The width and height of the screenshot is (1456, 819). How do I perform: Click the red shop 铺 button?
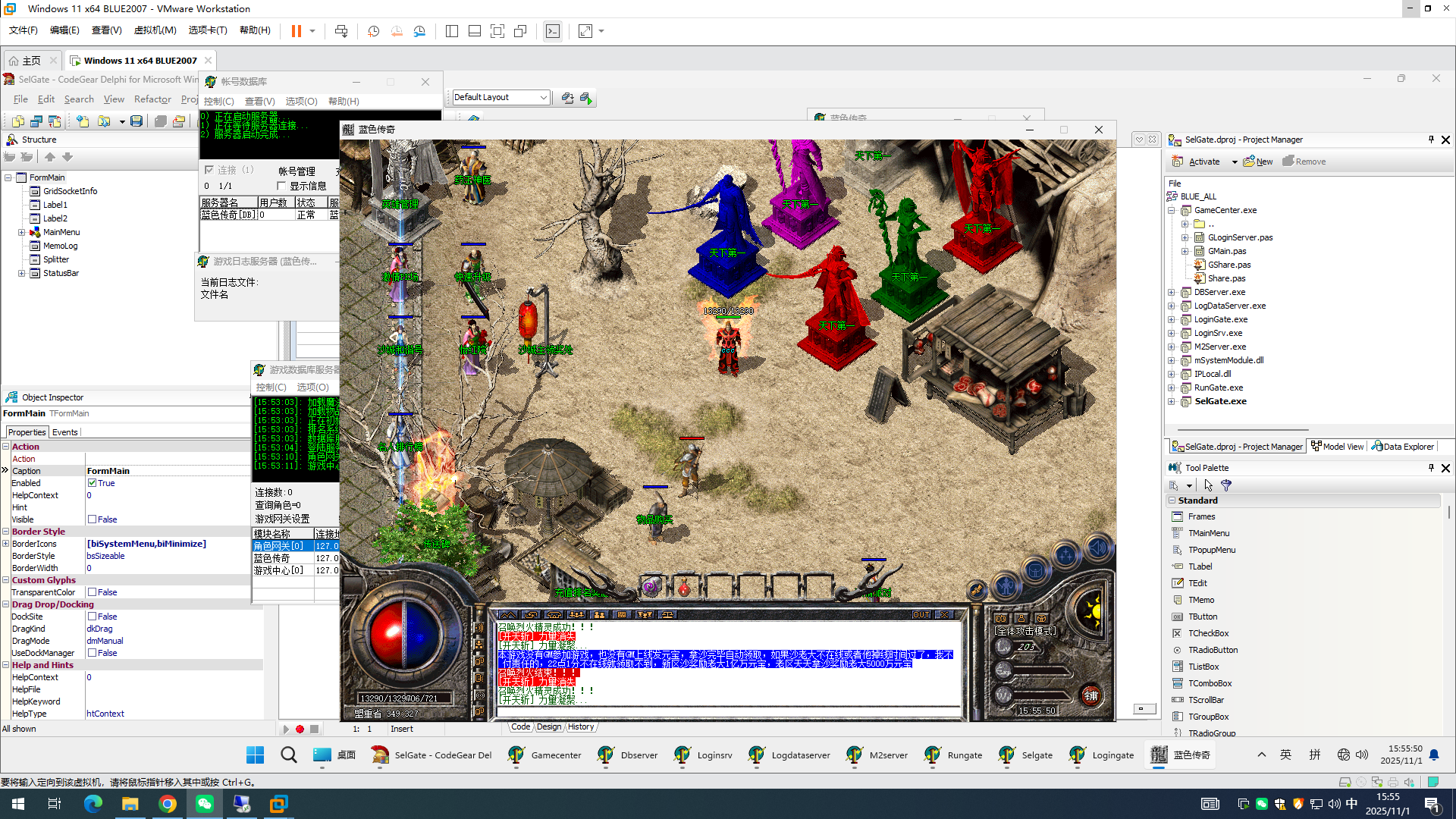[1090, 695]
